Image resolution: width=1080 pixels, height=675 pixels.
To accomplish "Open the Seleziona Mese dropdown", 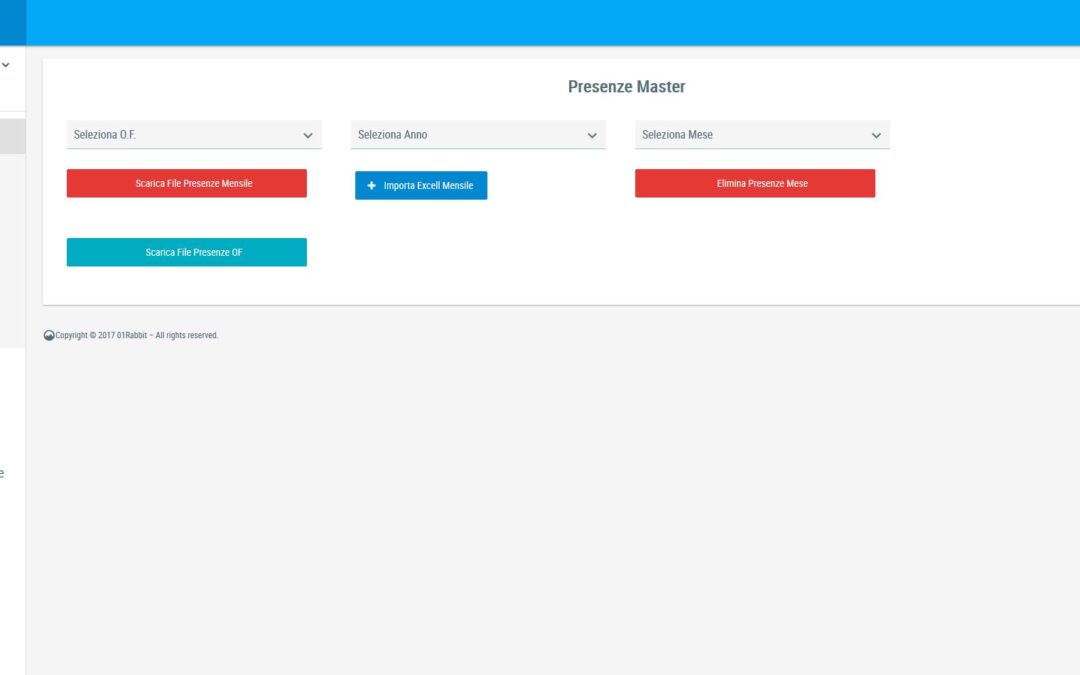I will [762, 135].
